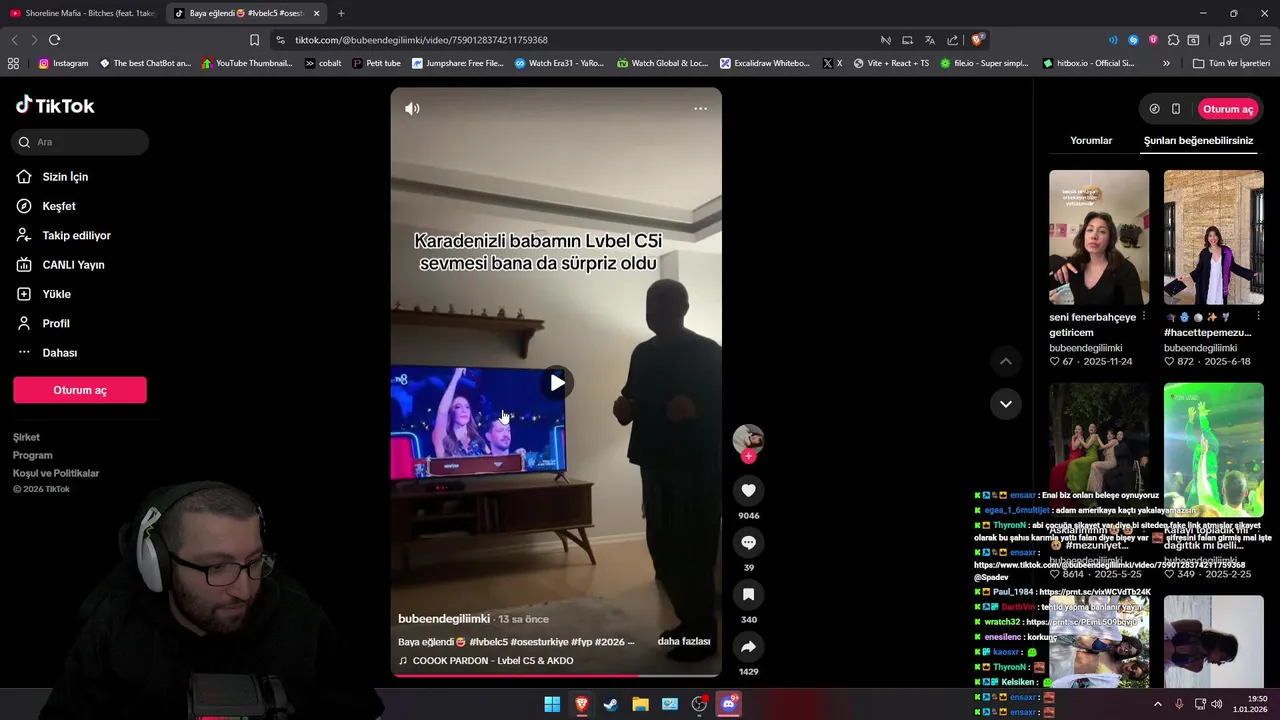
Task: Go to the previous video with up chevron
Action: click(x=1006, y=361)
